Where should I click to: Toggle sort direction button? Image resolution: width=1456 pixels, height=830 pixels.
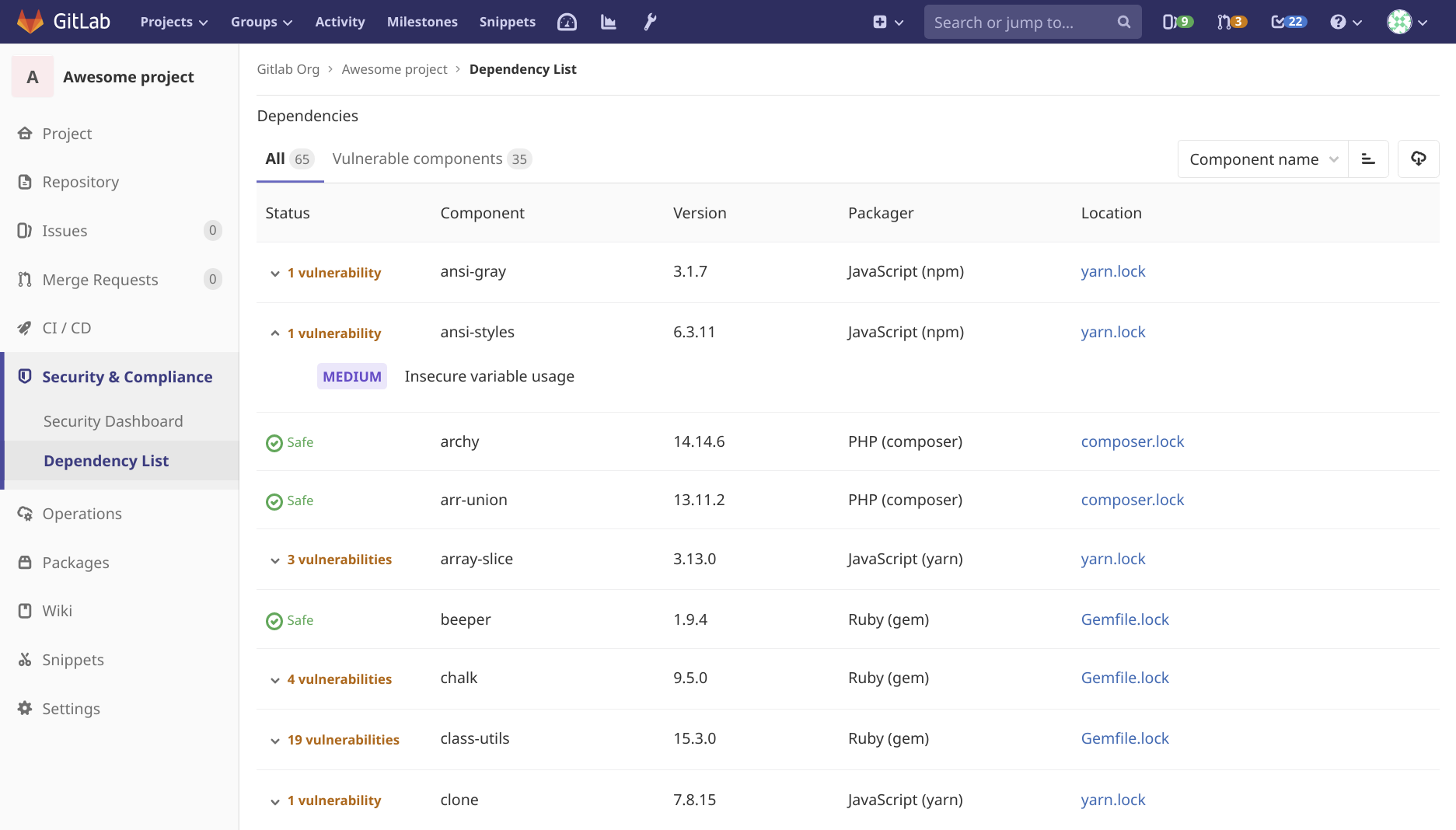click(x=1368, y=159)
